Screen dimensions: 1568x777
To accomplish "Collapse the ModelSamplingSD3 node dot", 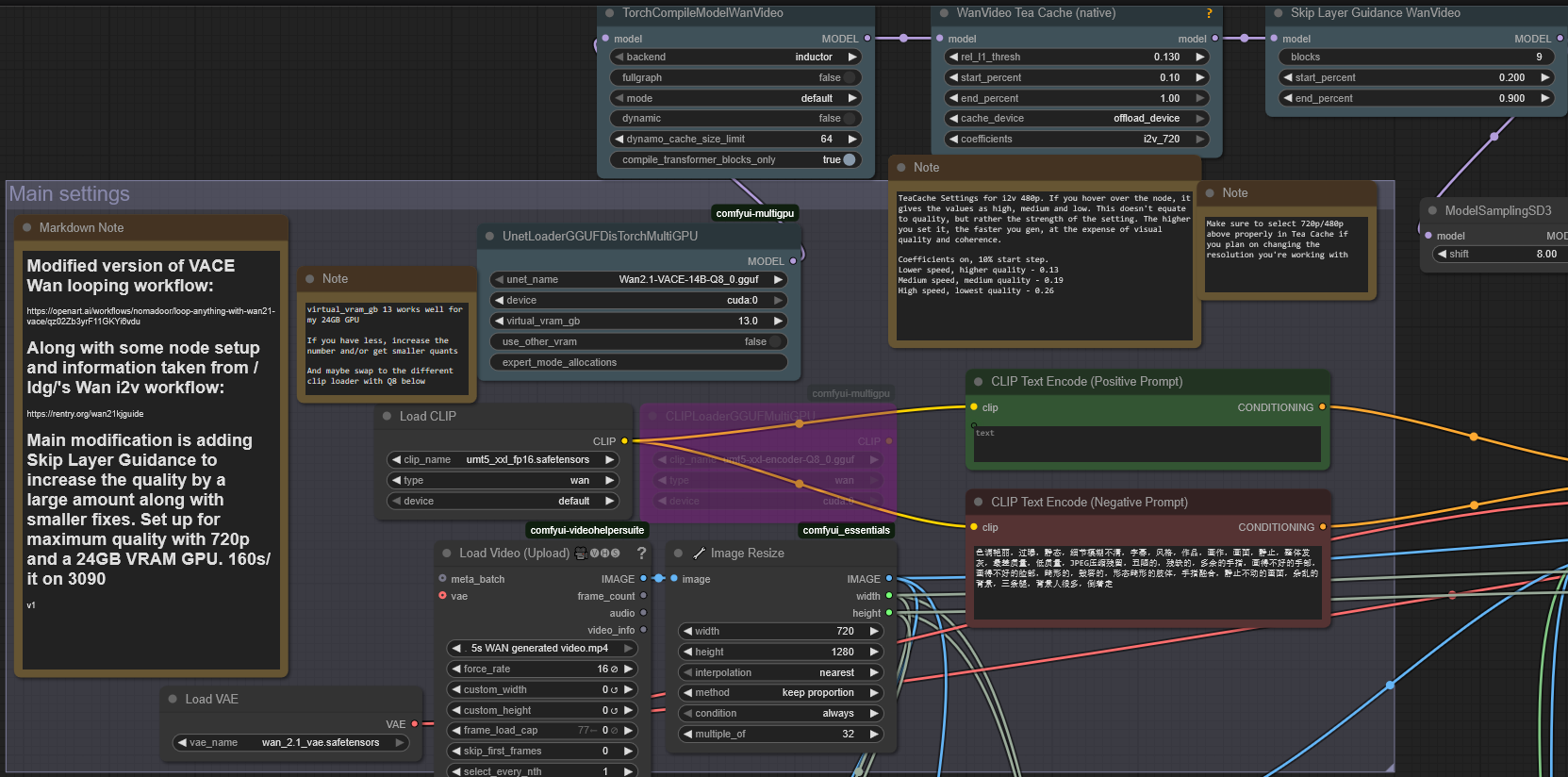I will pyautogui.click(x=1432, y=210).
